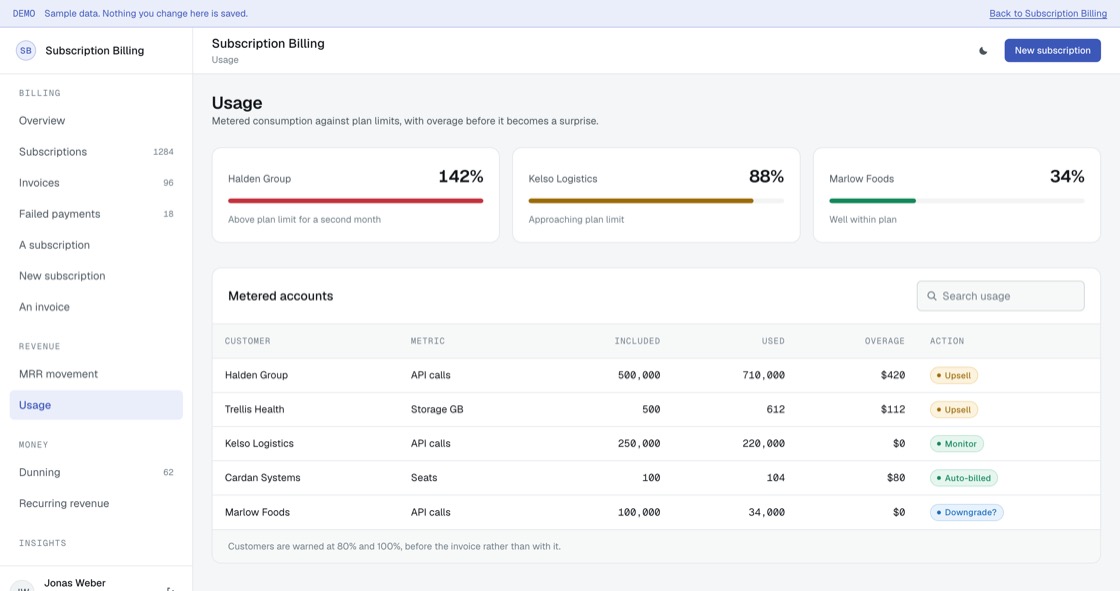The height and width of the screenshot is (591, 1120).
Task: Open MRR movement in sidebar
Action: [x=96, y=374]
